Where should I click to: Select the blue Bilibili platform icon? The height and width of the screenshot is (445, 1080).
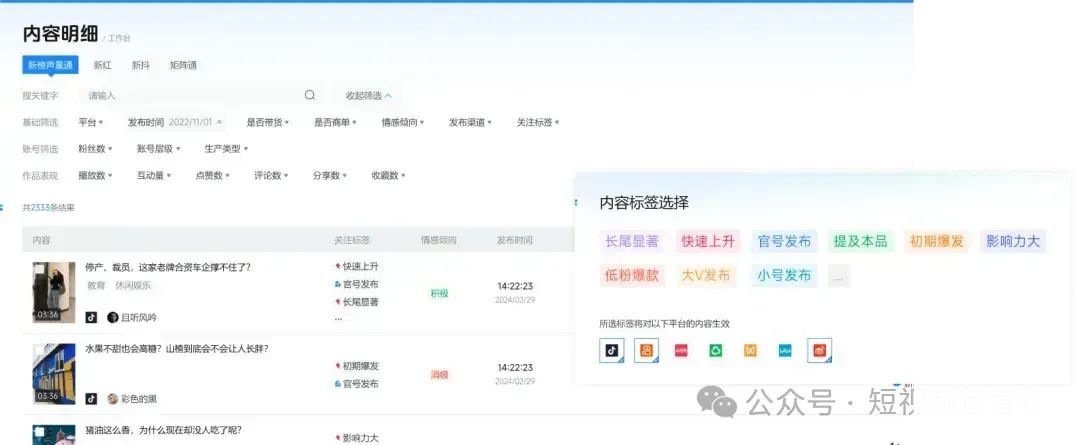tap(785, 351)
